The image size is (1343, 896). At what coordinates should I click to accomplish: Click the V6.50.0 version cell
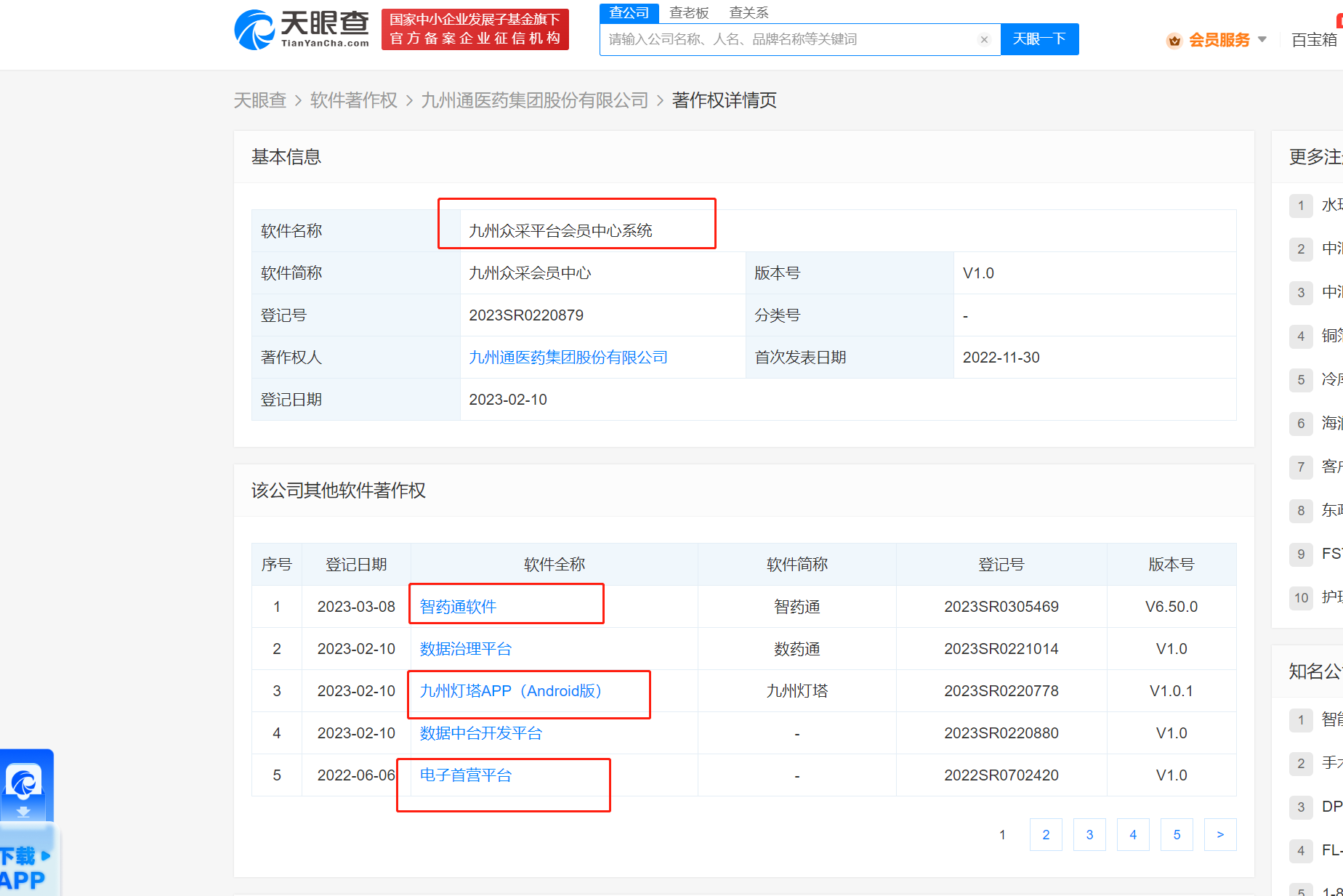[x=1171, y=607]
